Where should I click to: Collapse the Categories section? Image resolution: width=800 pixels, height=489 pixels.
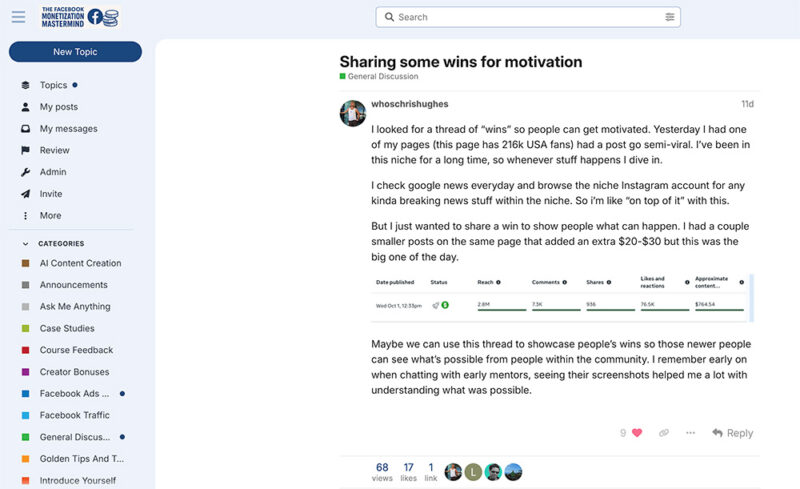pyautogui.click(x=26, y=244)
